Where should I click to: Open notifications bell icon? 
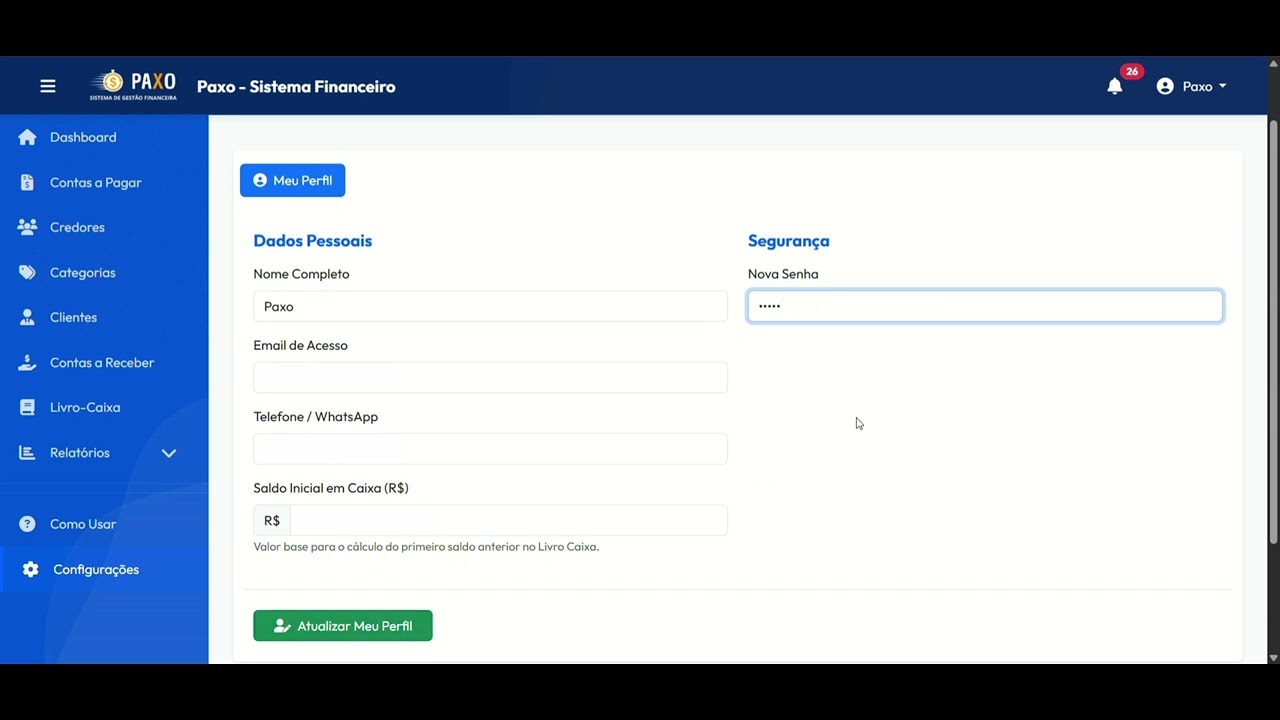pyautogui.click(x=1115, y=87)
